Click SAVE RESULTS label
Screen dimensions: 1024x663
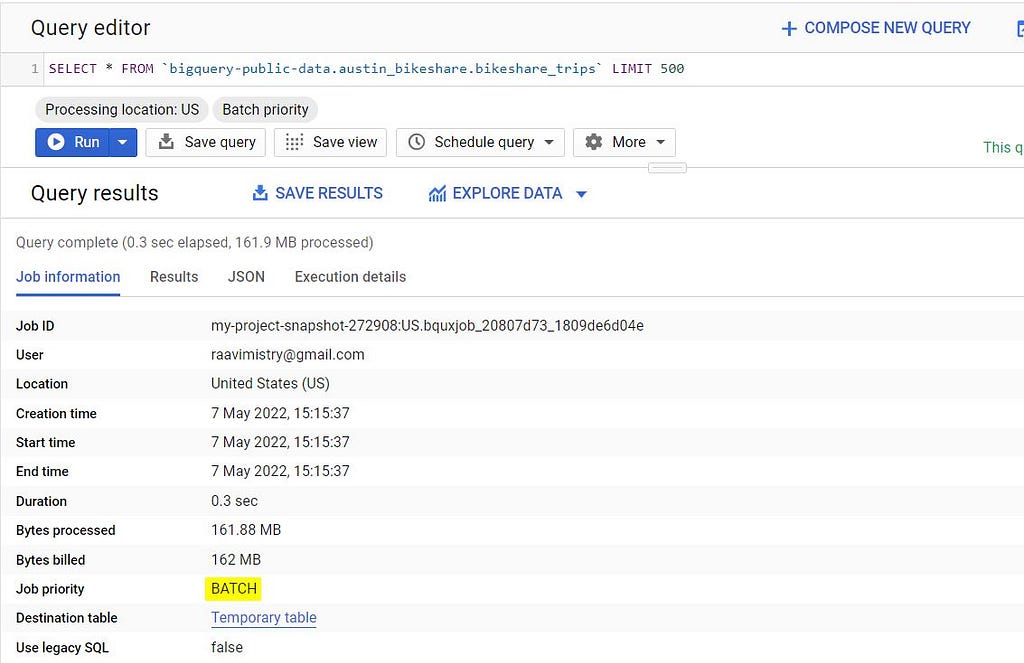click(x=328, y=193)
